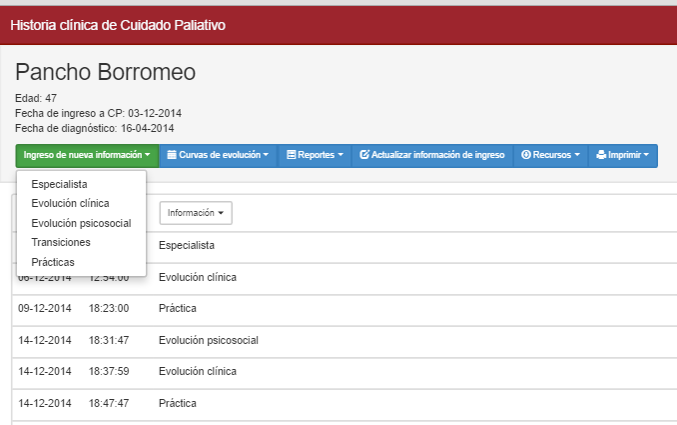Expand the Información filter dropdown

(x=195, y=213)
